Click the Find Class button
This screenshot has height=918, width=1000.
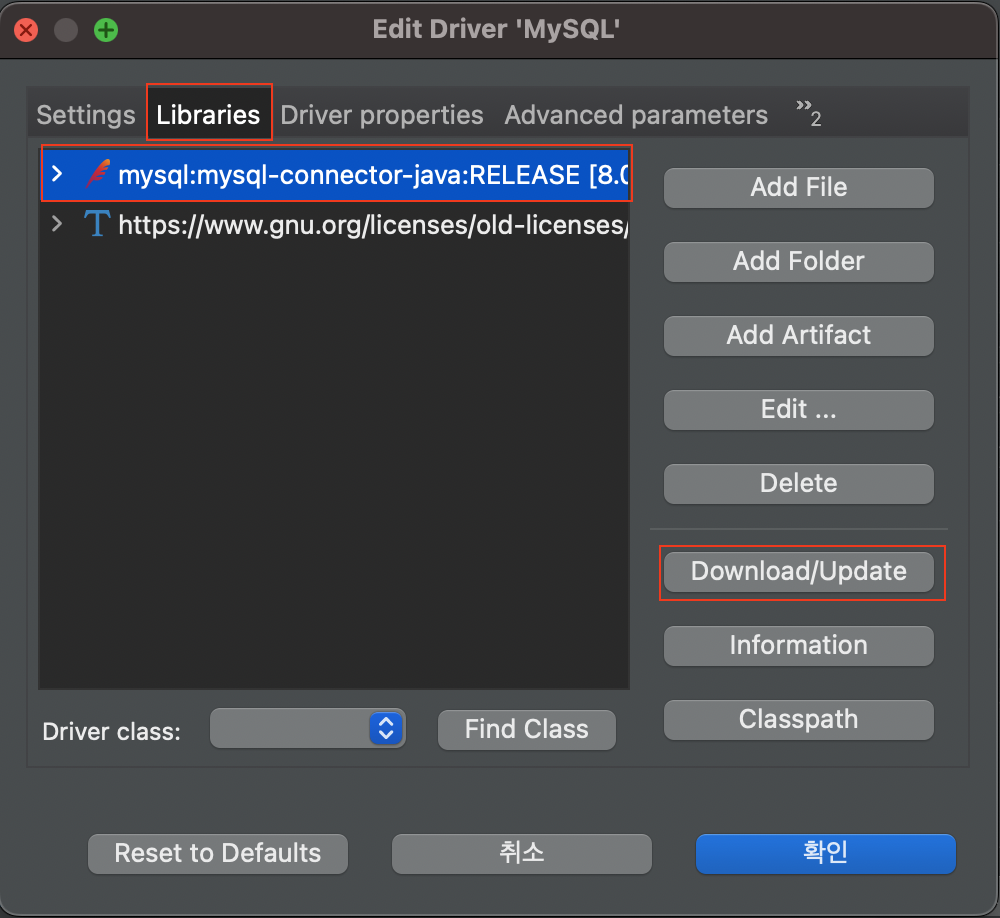[x=527, y=730]
